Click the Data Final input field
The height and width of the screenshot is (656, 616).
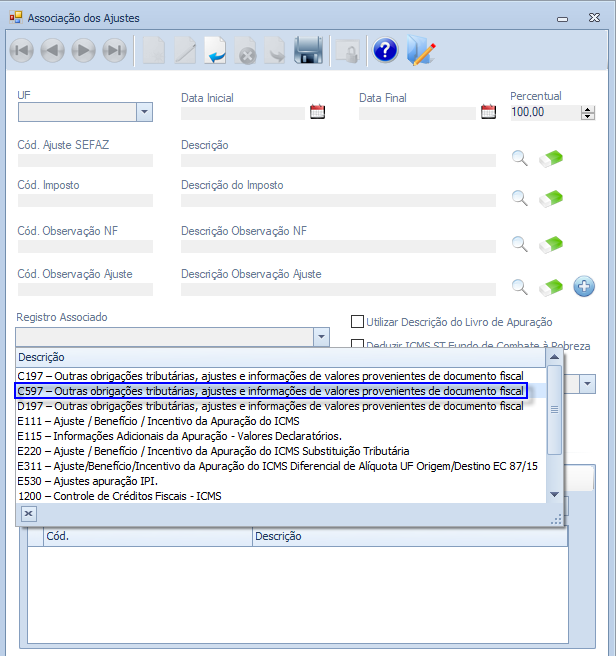pos(417,113)
